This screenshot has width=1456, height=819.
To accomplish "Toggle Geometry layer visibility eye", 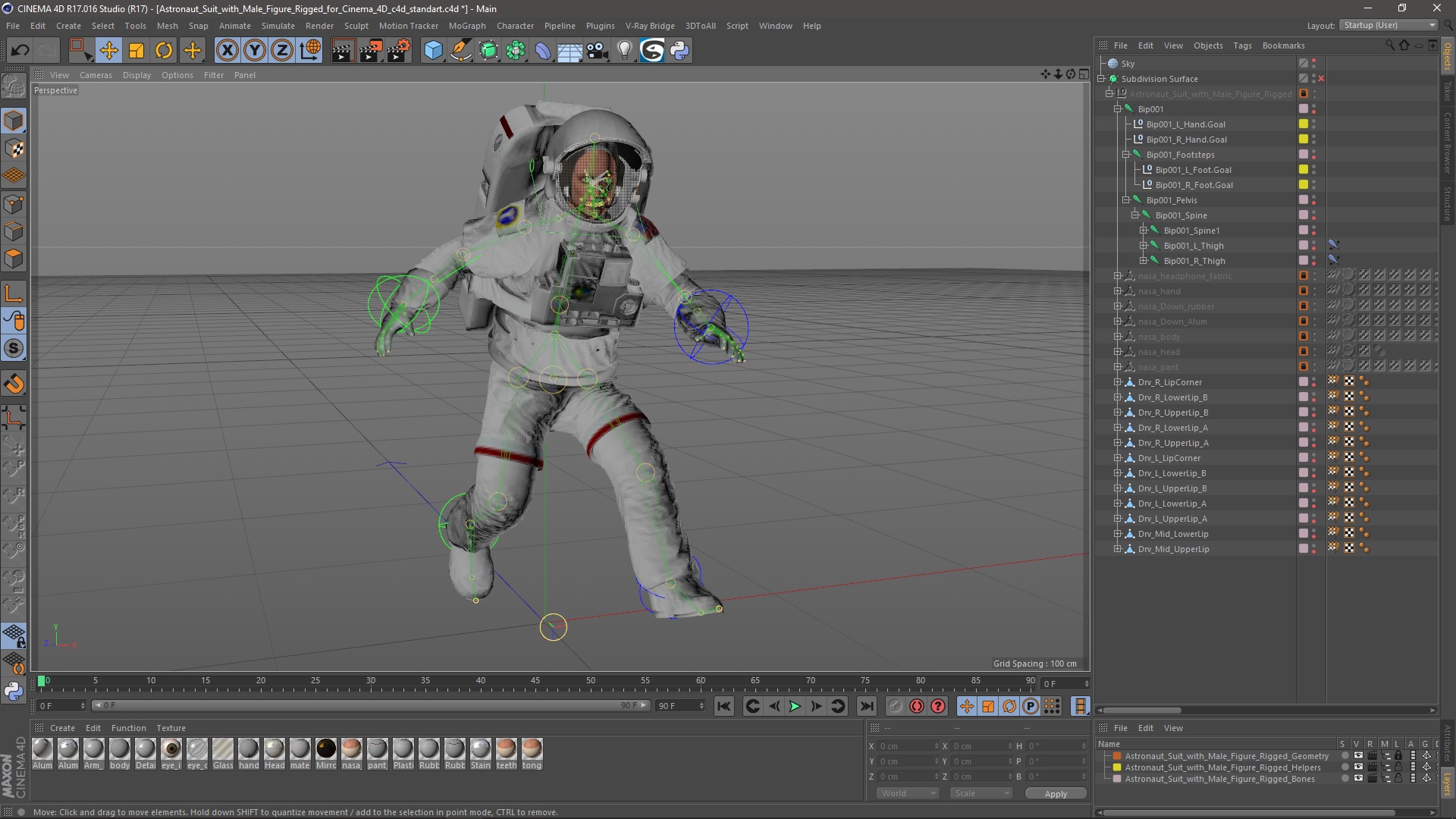I will tap(1358, 756).
